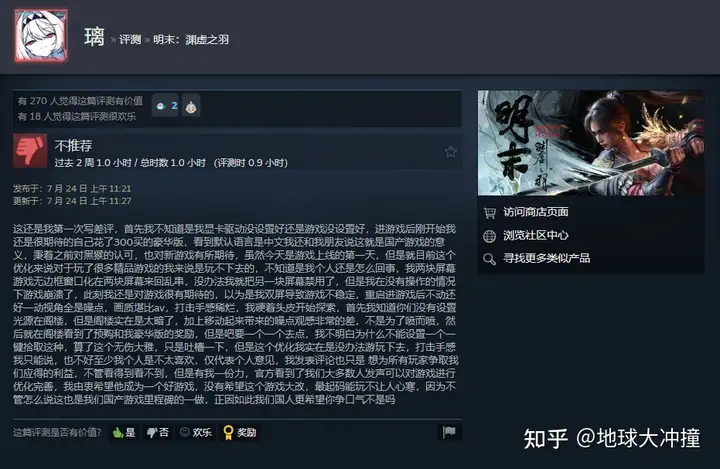Click the 不推荐 verdict text

pyautogui.click(x=73, y=146)
